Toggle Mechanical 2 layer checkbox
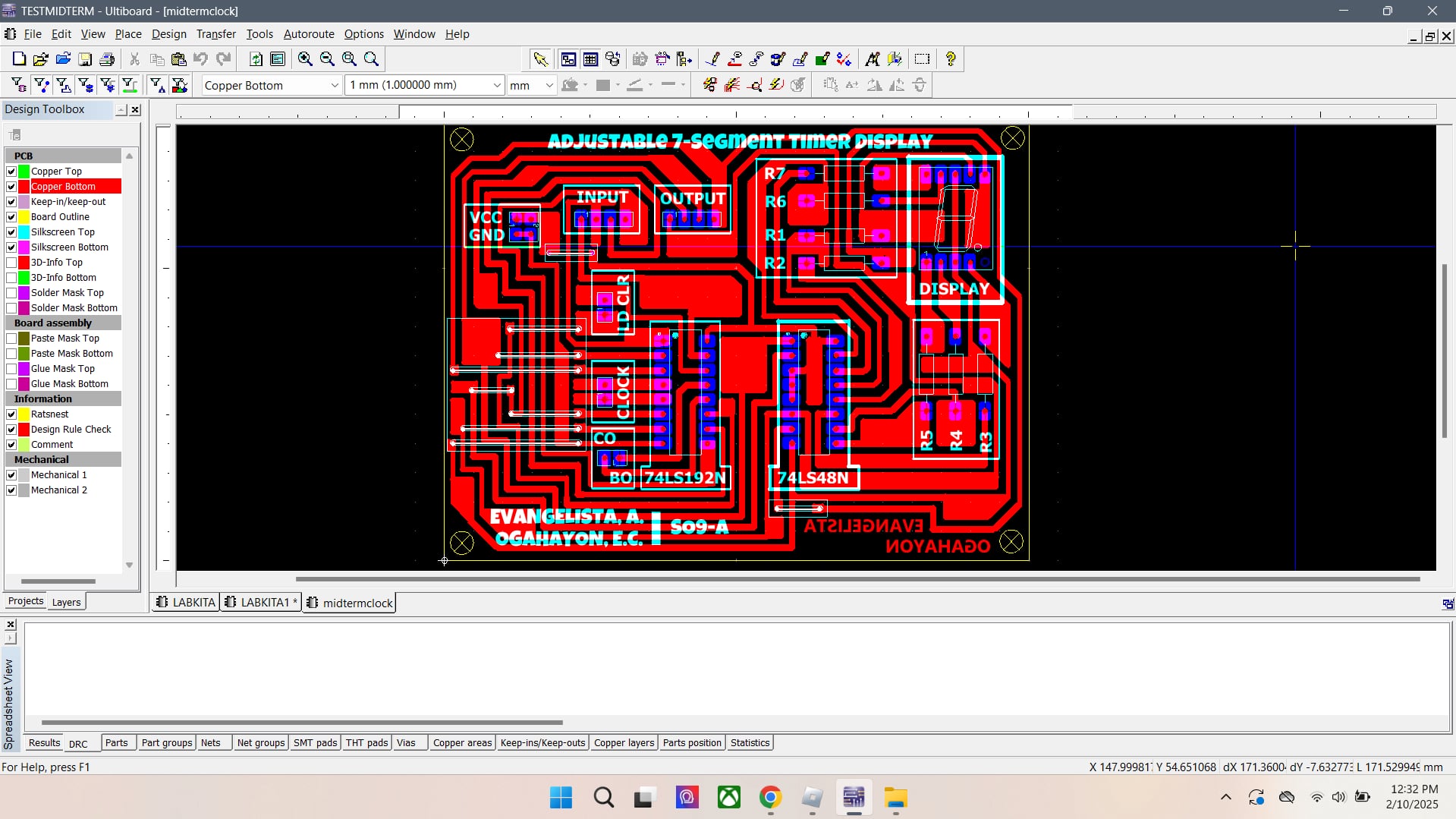Viewport: 1456px width, 819px height. pos(11,490)
